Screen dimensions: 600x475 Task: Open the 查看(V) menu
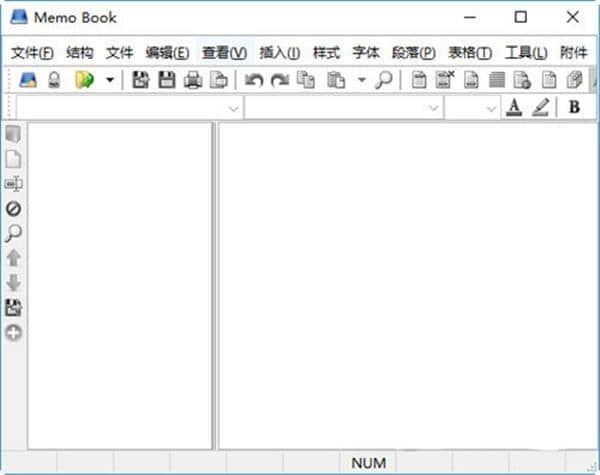pos(224,53)
